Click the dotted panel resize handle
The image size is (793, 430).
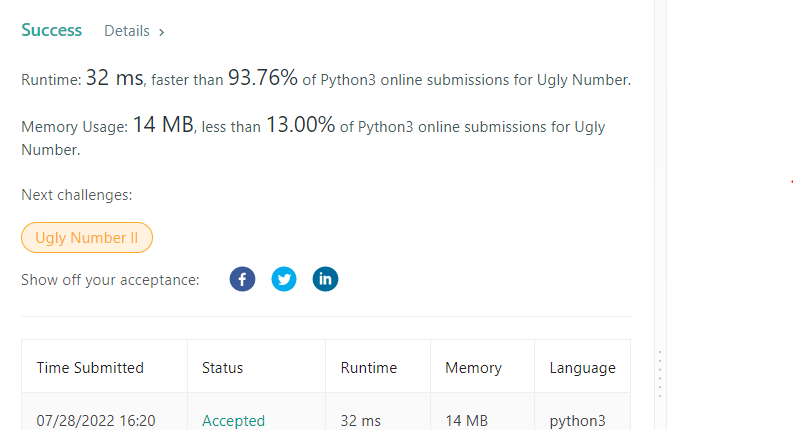coord(659,373)
